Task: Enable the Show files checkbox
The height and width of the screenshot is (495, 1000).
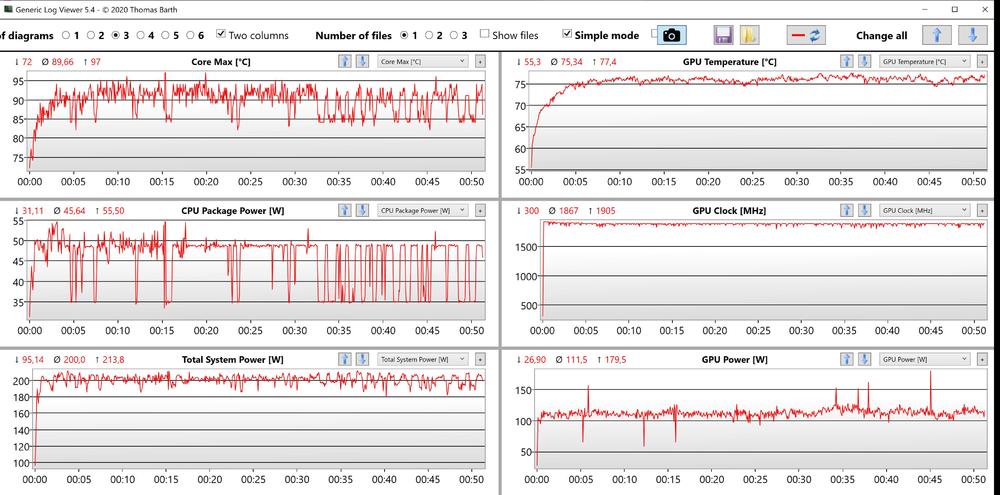Action: click(x=485, y=35)
